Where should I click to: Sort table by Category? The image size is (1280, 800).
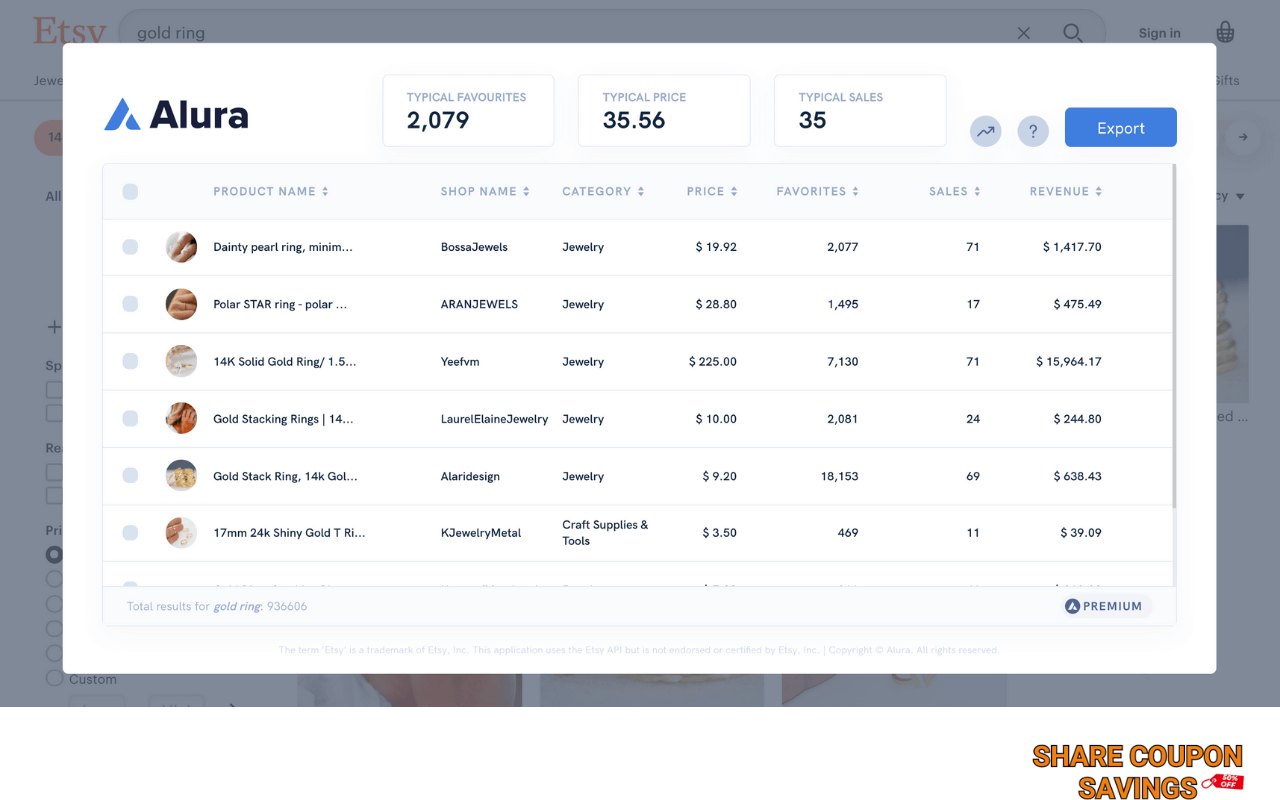point(603,191)
